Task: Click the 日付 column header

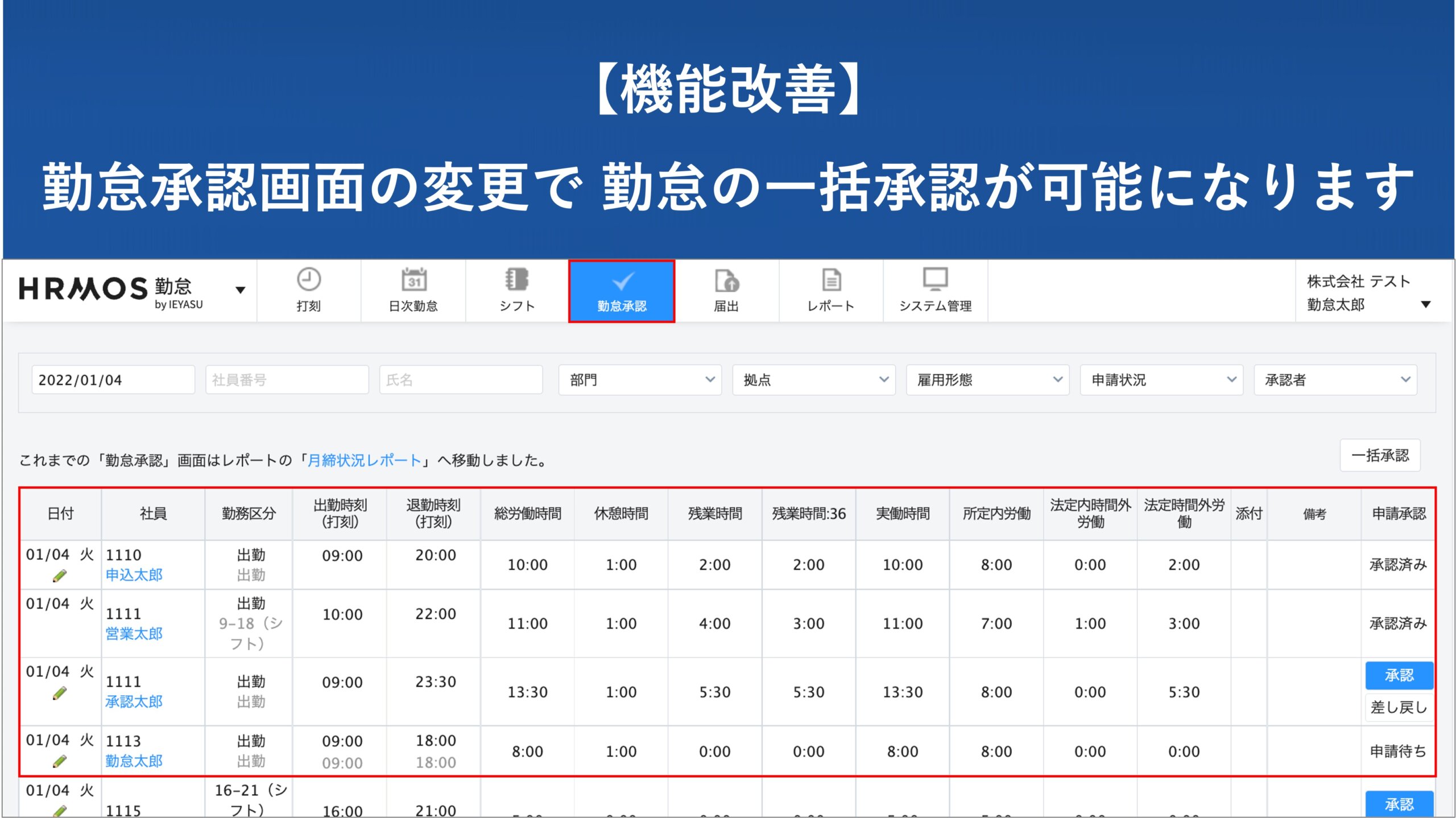Action: tap(61, 514)
